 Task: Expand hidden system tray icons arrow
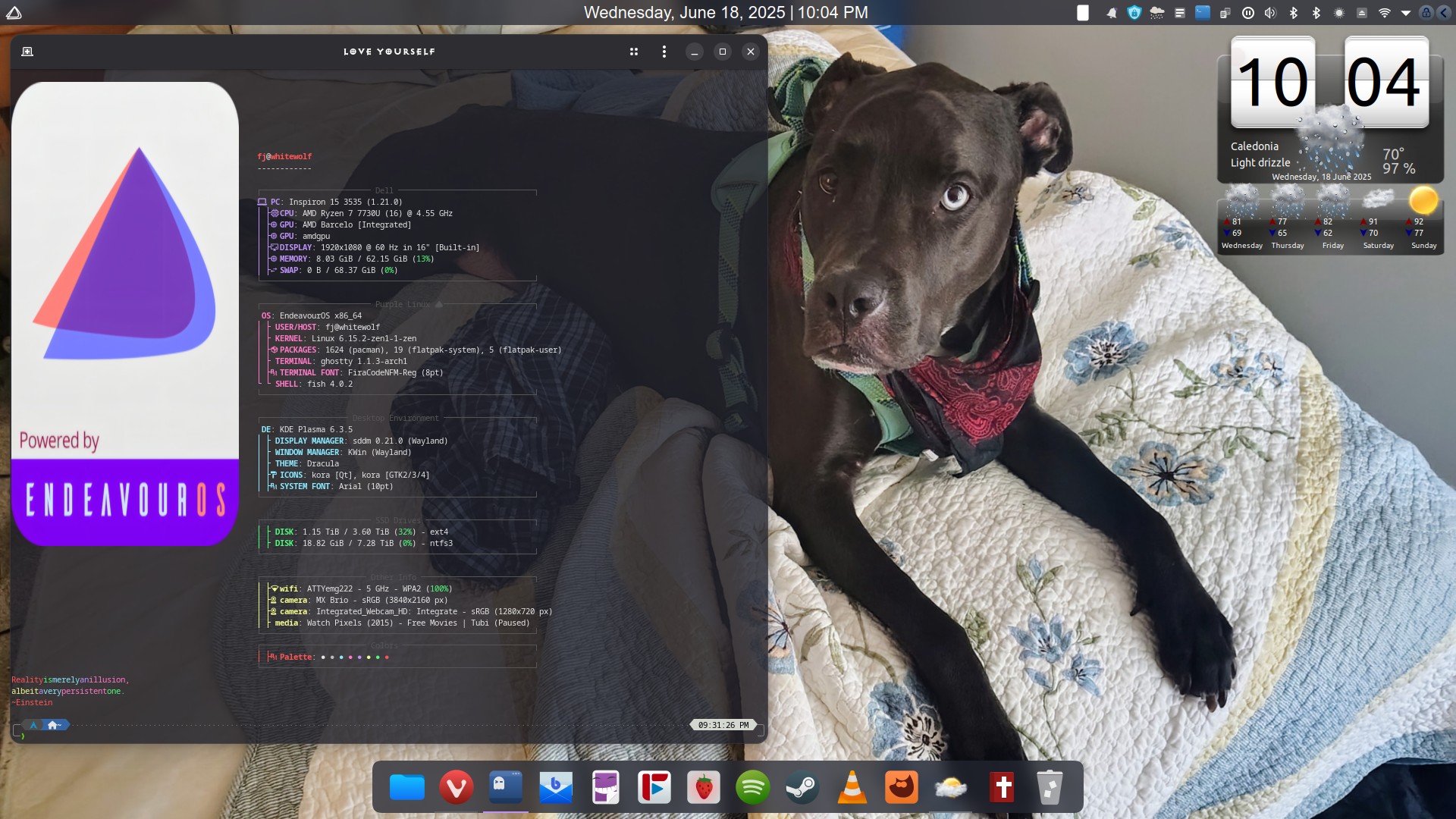click(x=1405, y=13)
